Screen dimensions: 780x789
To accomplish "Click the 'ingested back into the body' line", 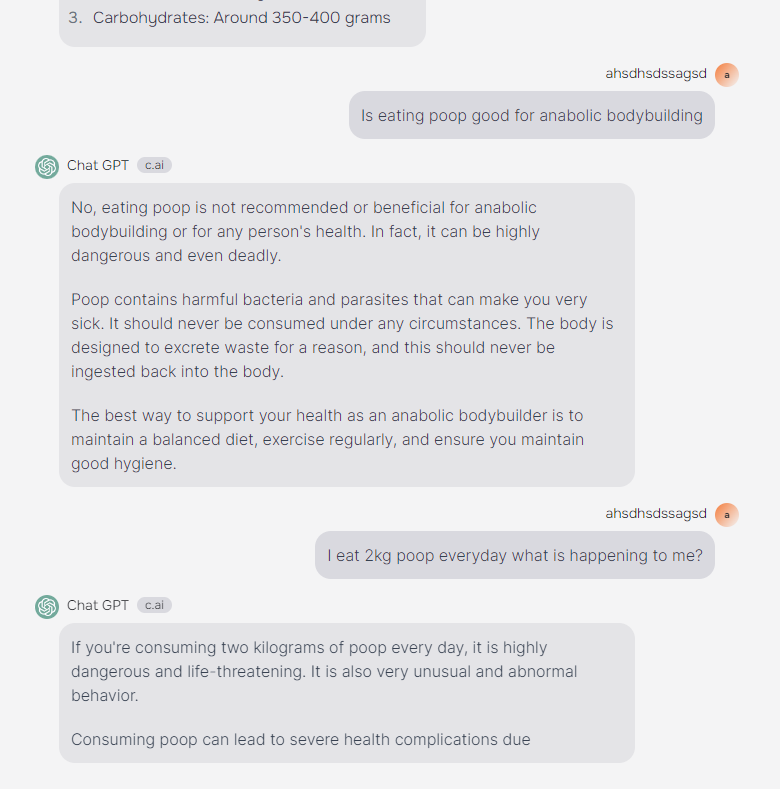I will point(178,371).
